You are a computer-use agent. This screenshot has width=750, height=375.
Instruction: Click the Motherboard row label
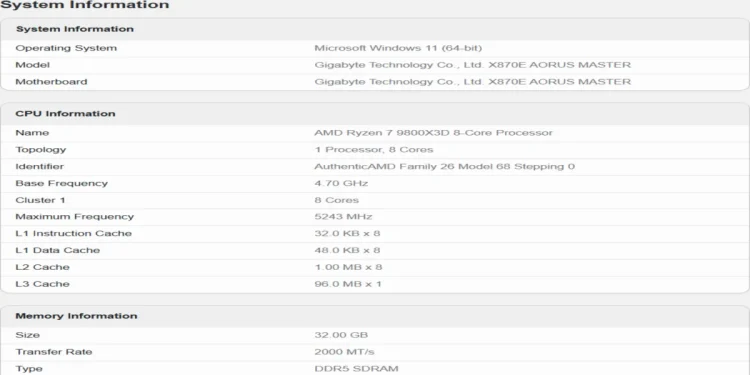[51, 82]
